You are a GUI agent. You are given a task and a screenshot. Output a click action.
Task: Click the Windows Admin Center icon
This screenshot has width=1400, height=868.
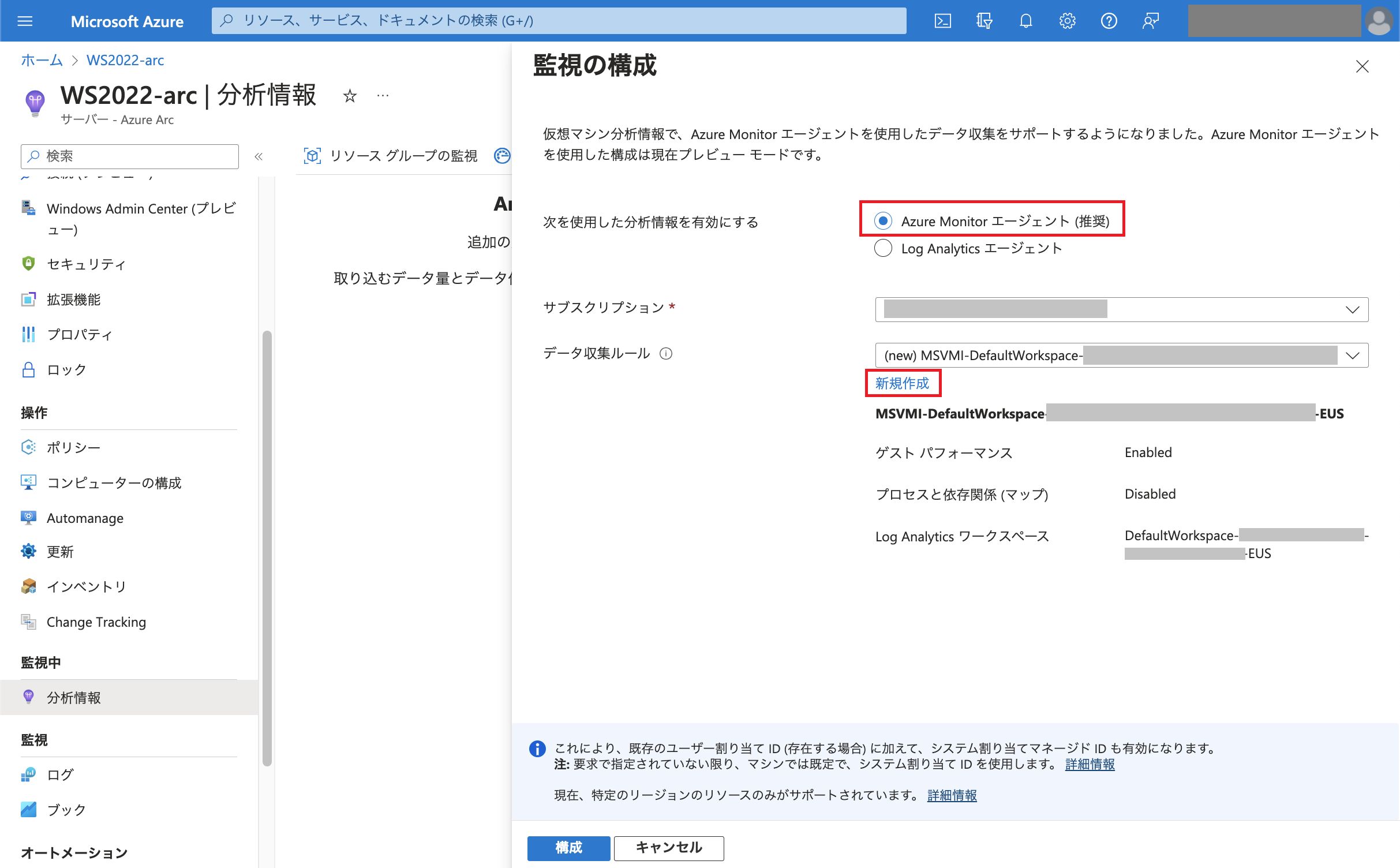(28, 207)
